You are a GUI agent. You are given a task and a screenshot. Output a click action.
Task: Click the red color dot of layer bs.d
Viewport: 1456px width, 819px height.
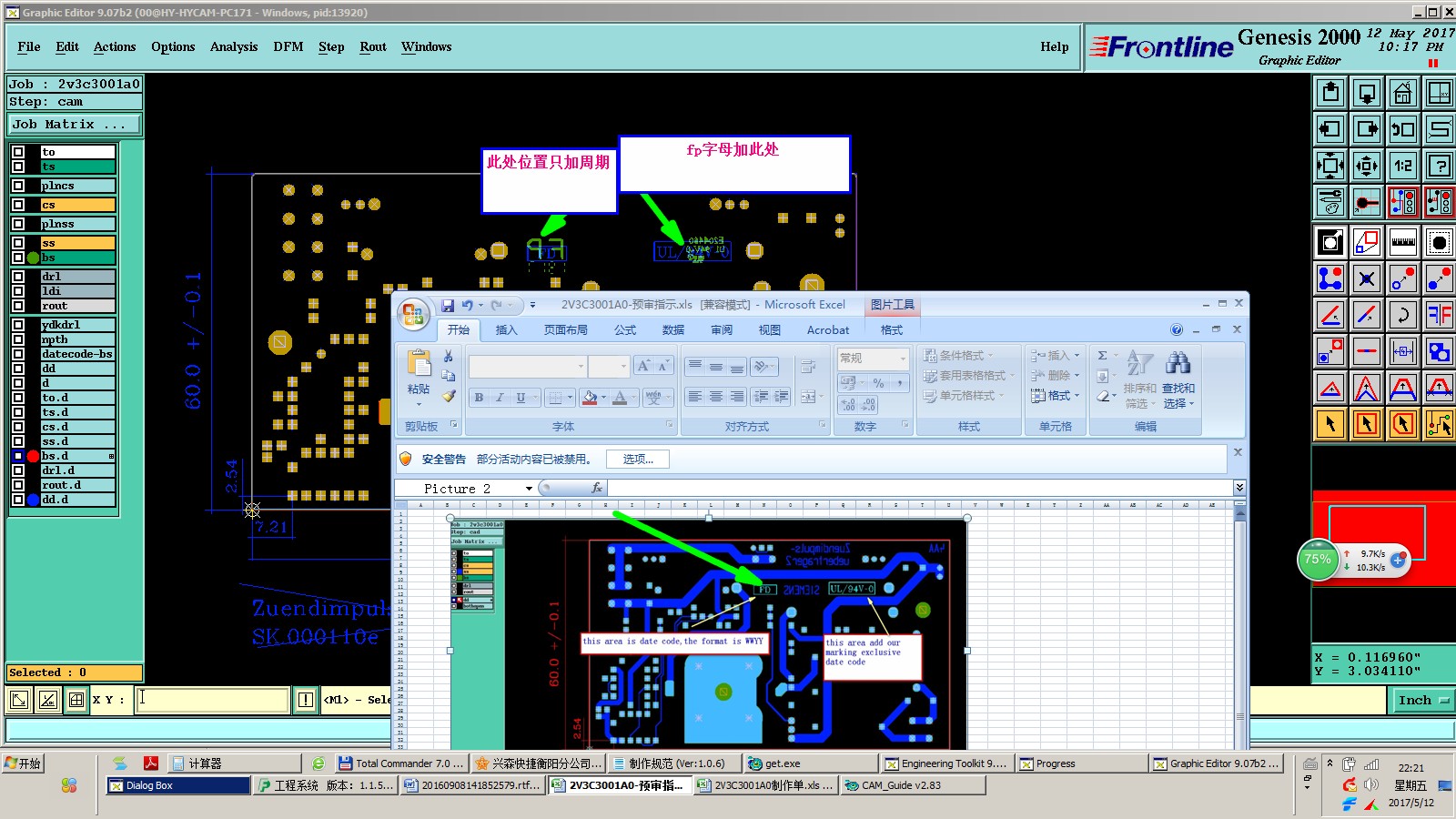pyautogui.click(x=33, y=456)
